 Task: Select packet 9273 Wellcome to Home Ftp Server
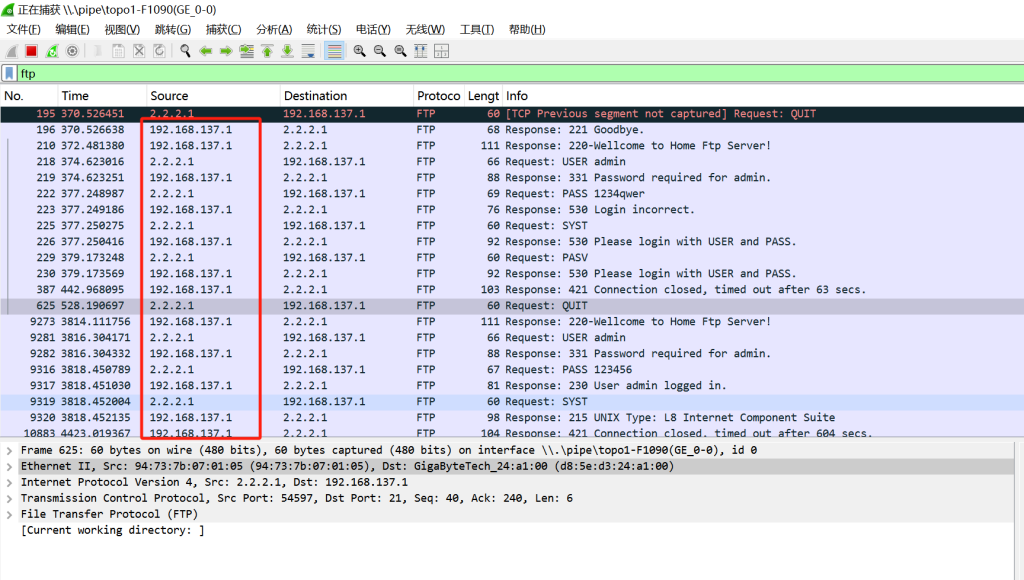(x=512, y=322)
